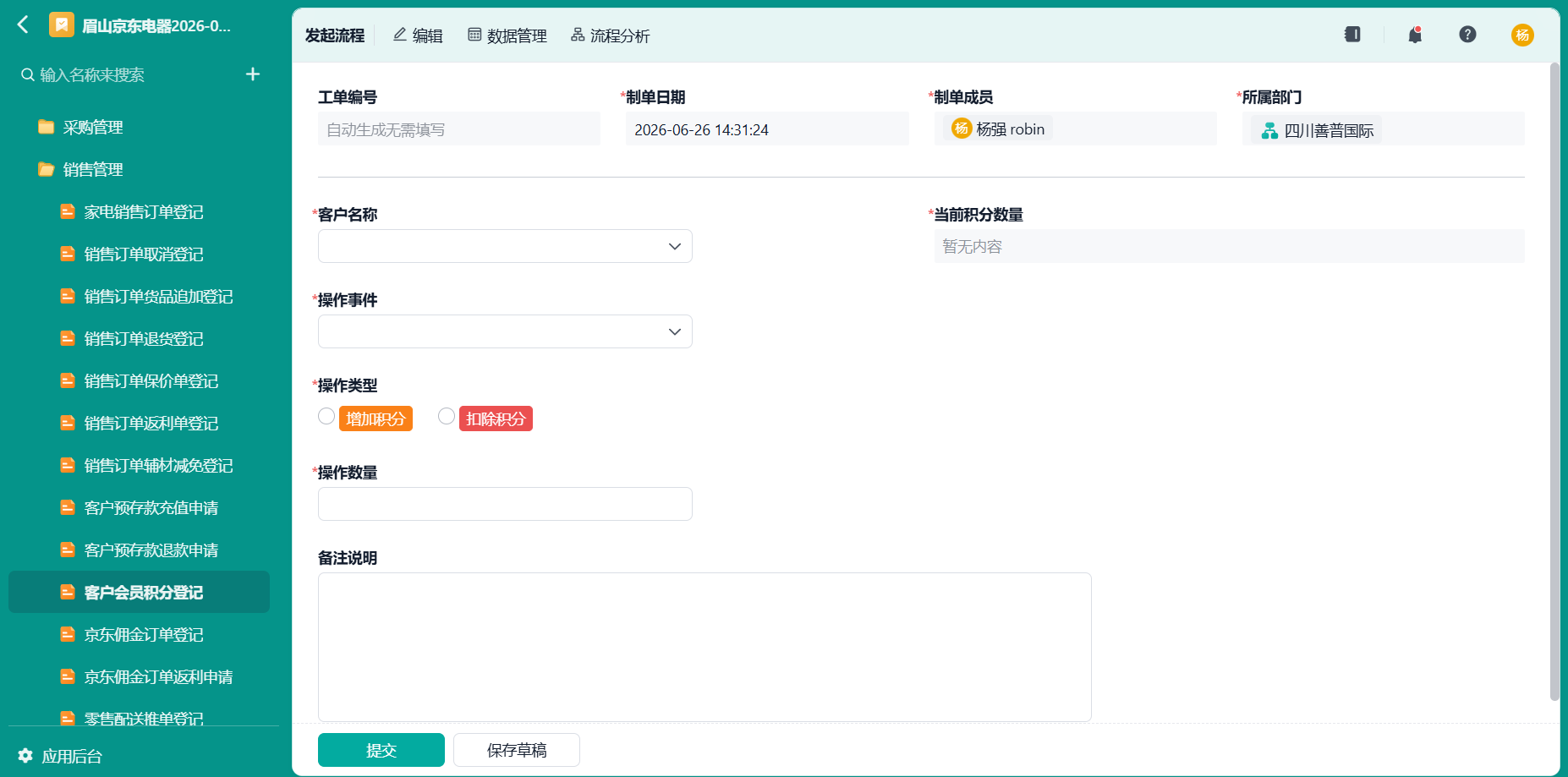
Task: Click the form icon beside 销售订单取消登记
Action: coord(68,254)
